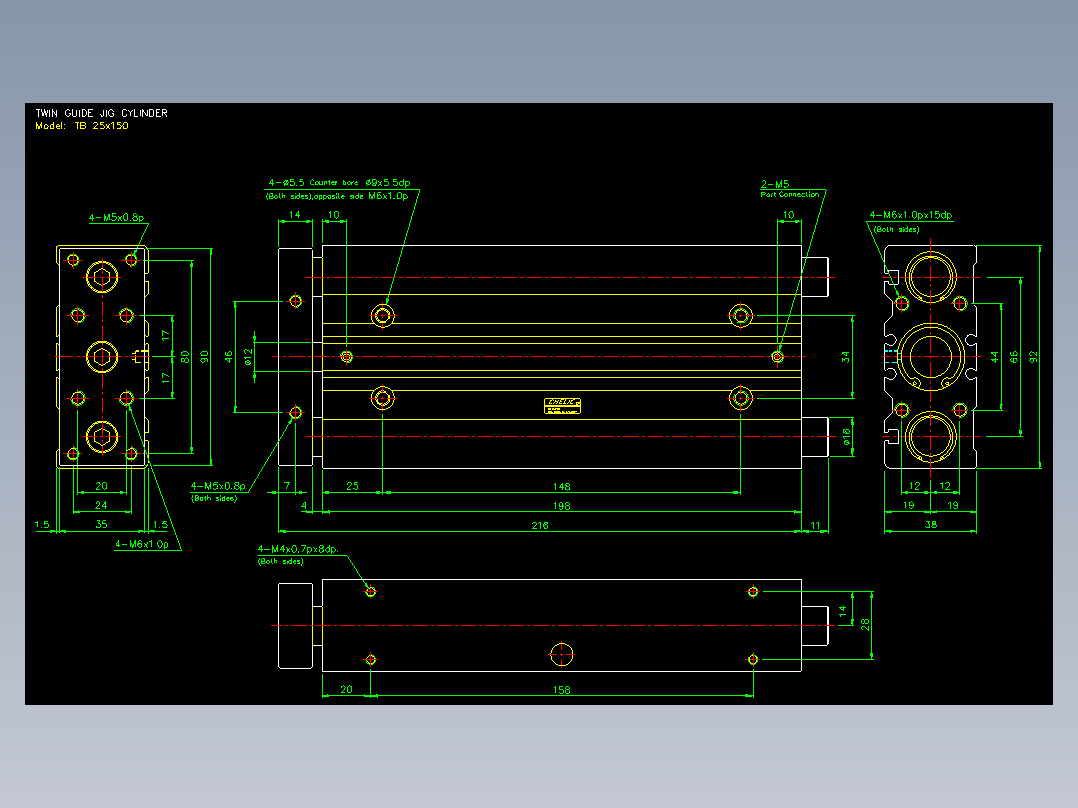Click the "35" width dimension in the left view
The height and width of the screenshot is (808, 1078).
click(x=101, y=524)
